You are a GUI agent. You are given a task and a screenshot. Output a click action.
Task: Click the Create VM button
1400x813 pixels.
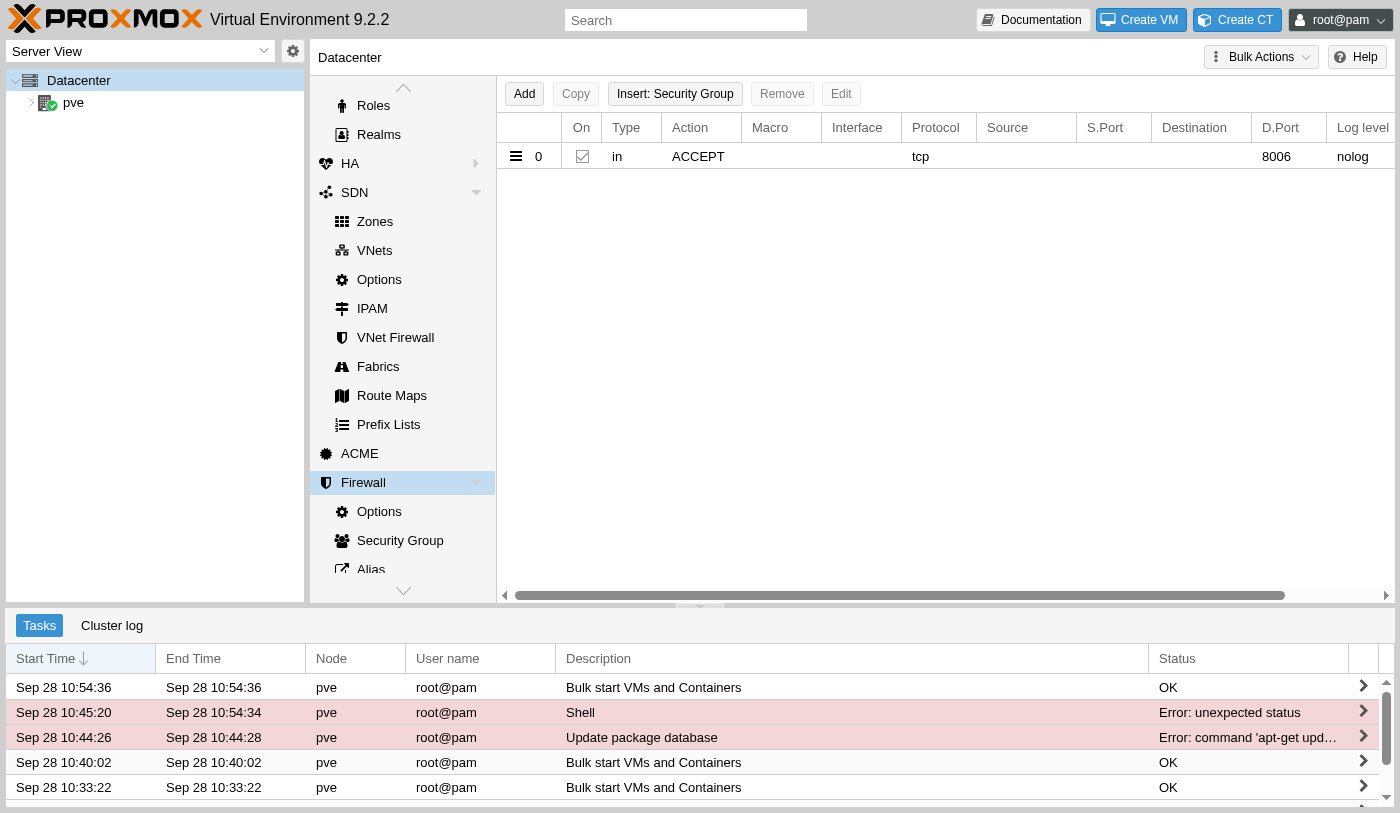(x=1140, y=20)
